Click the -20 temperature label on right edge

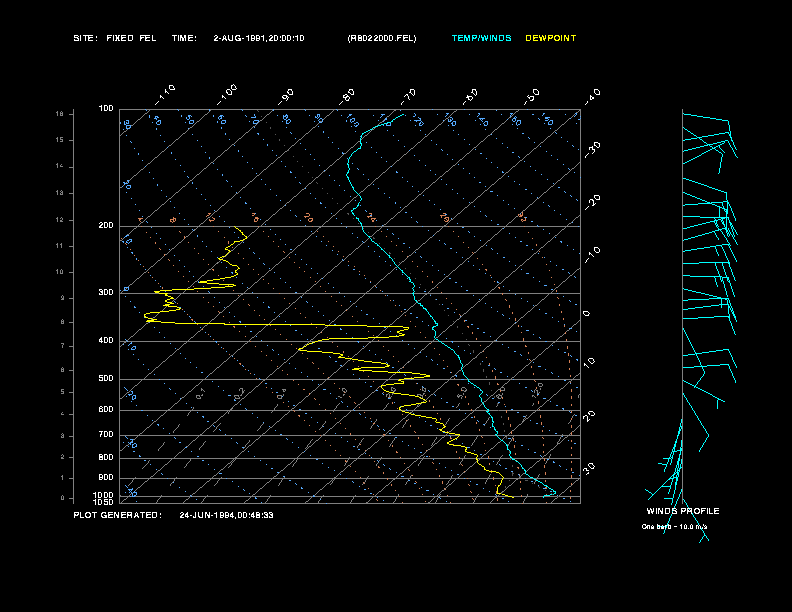(592, 202)
